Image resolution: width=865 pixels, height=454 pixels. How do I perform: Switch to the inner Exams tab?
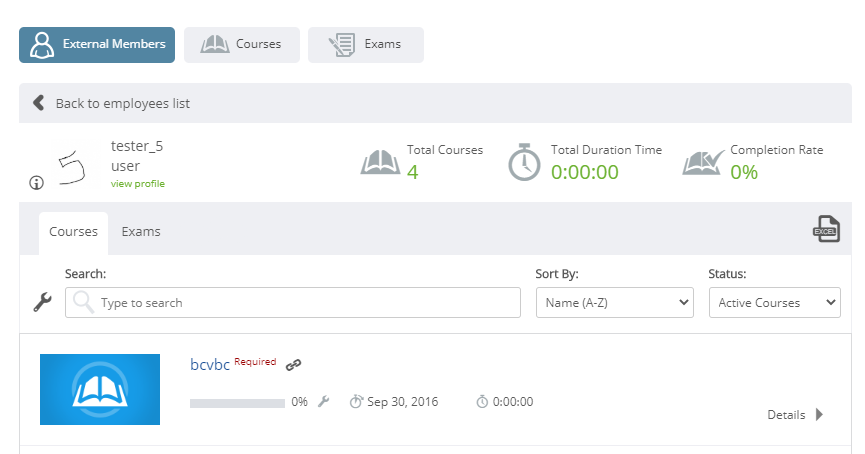[141, 232]
